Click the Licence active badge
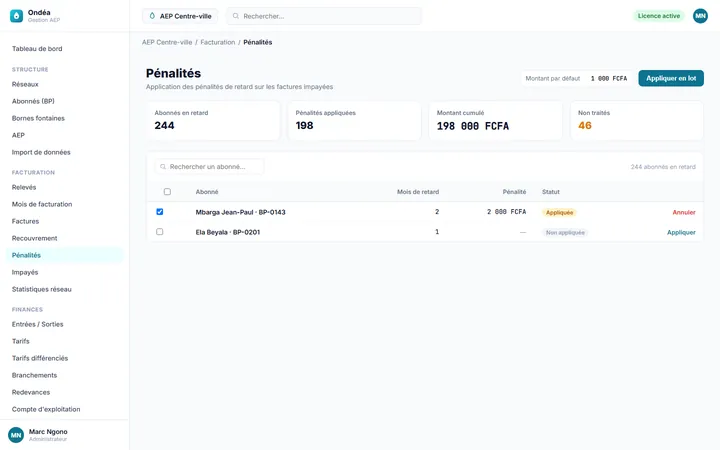This screenshot has width=720, height=450. pyautogui.click(x=658, y=16)
